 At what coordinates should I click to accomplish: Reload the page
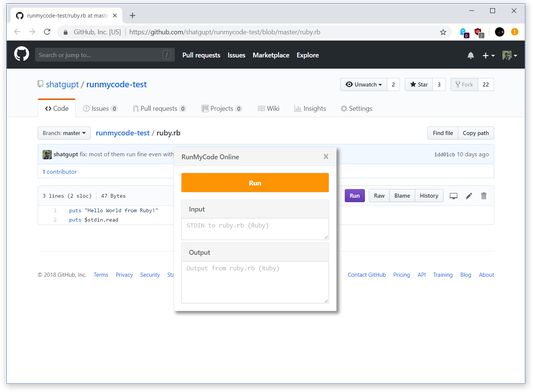(x=47, y=32)
